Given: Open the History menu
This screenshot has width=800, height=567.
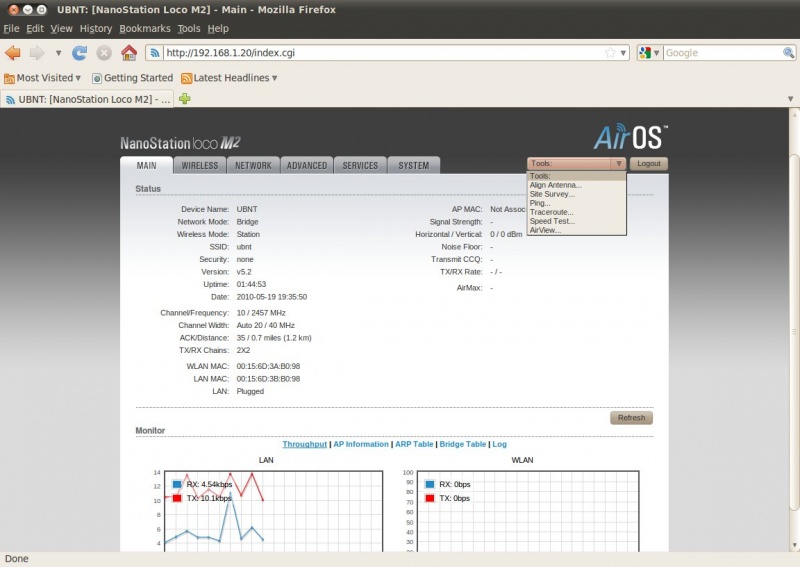Looking at the screenshot, I should (96, 29).
